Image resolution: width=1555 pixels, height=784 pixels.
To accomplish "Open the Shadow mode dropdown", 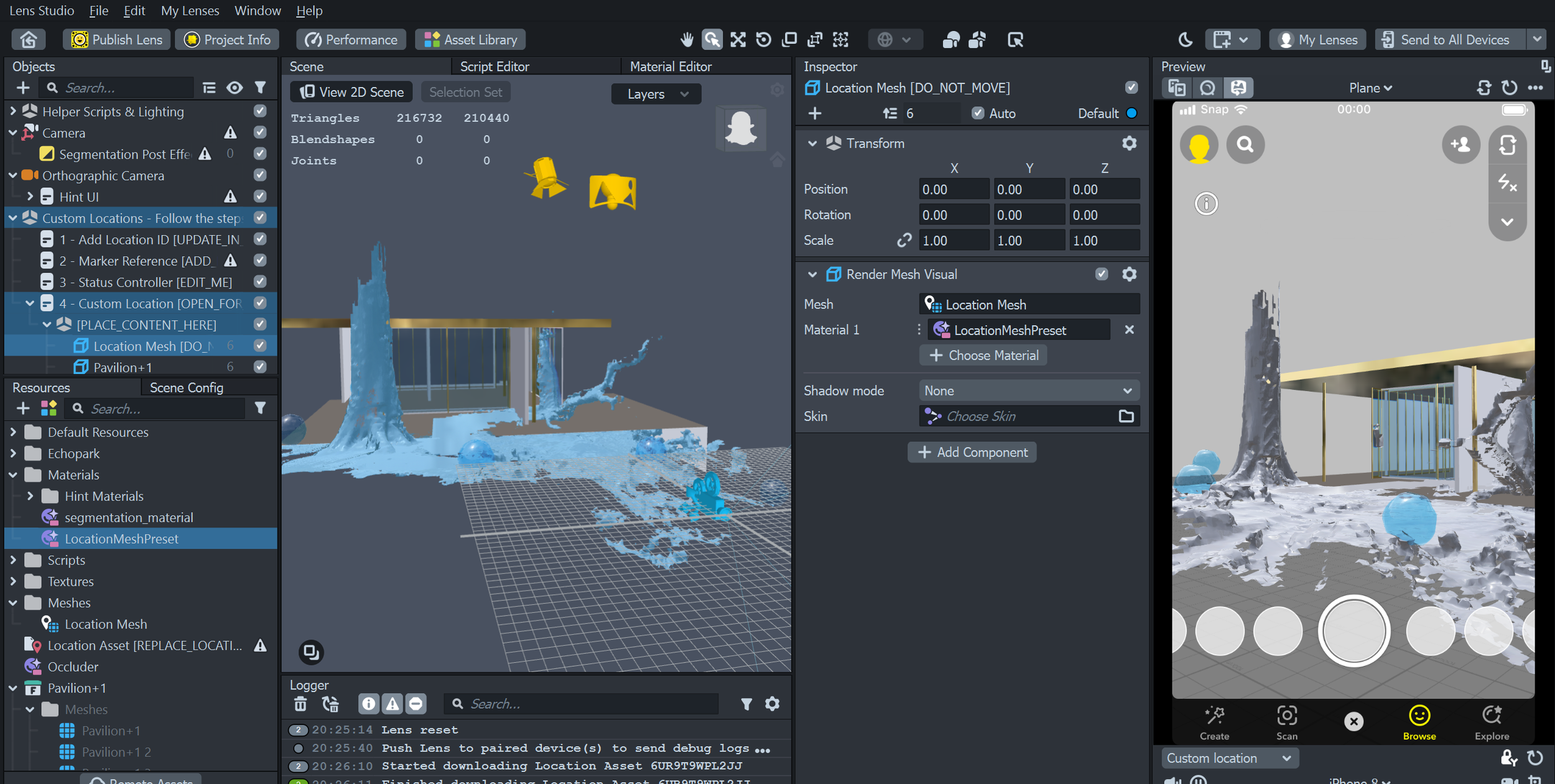I will click(x=1028, y=390).
